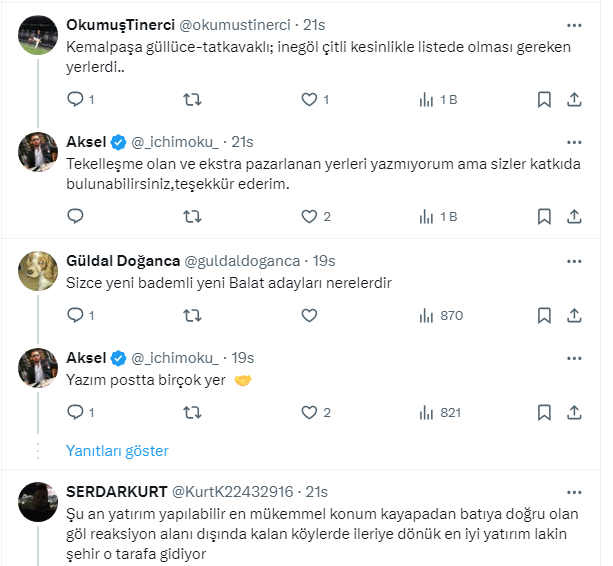Reply to OkumuşTinerci's tweet
Image resolution: width=613 pixels, height=566 pixels.
[x=76, y=99]
